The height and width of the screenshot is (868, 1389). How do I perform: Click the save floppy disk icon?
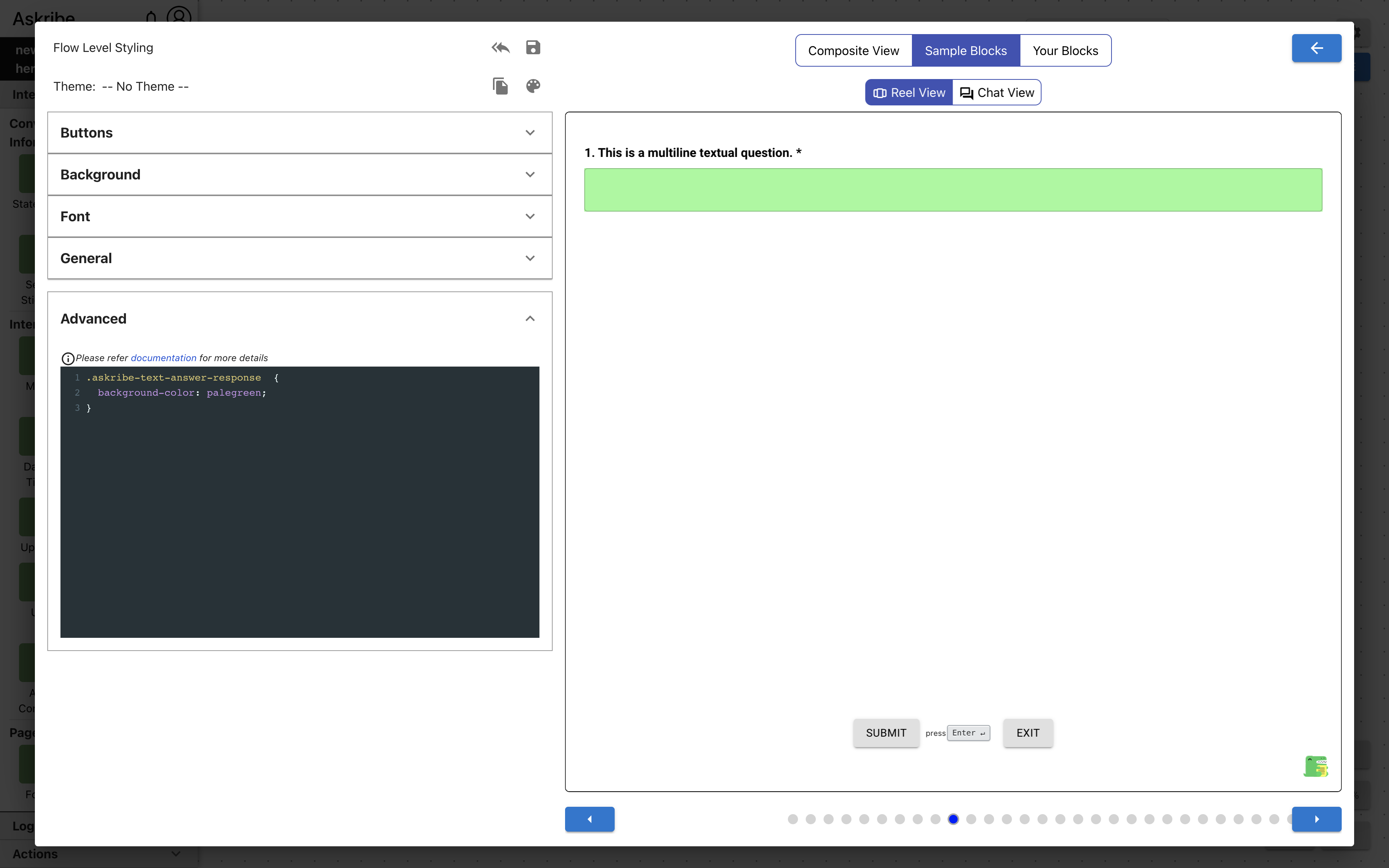coord(533,48)
